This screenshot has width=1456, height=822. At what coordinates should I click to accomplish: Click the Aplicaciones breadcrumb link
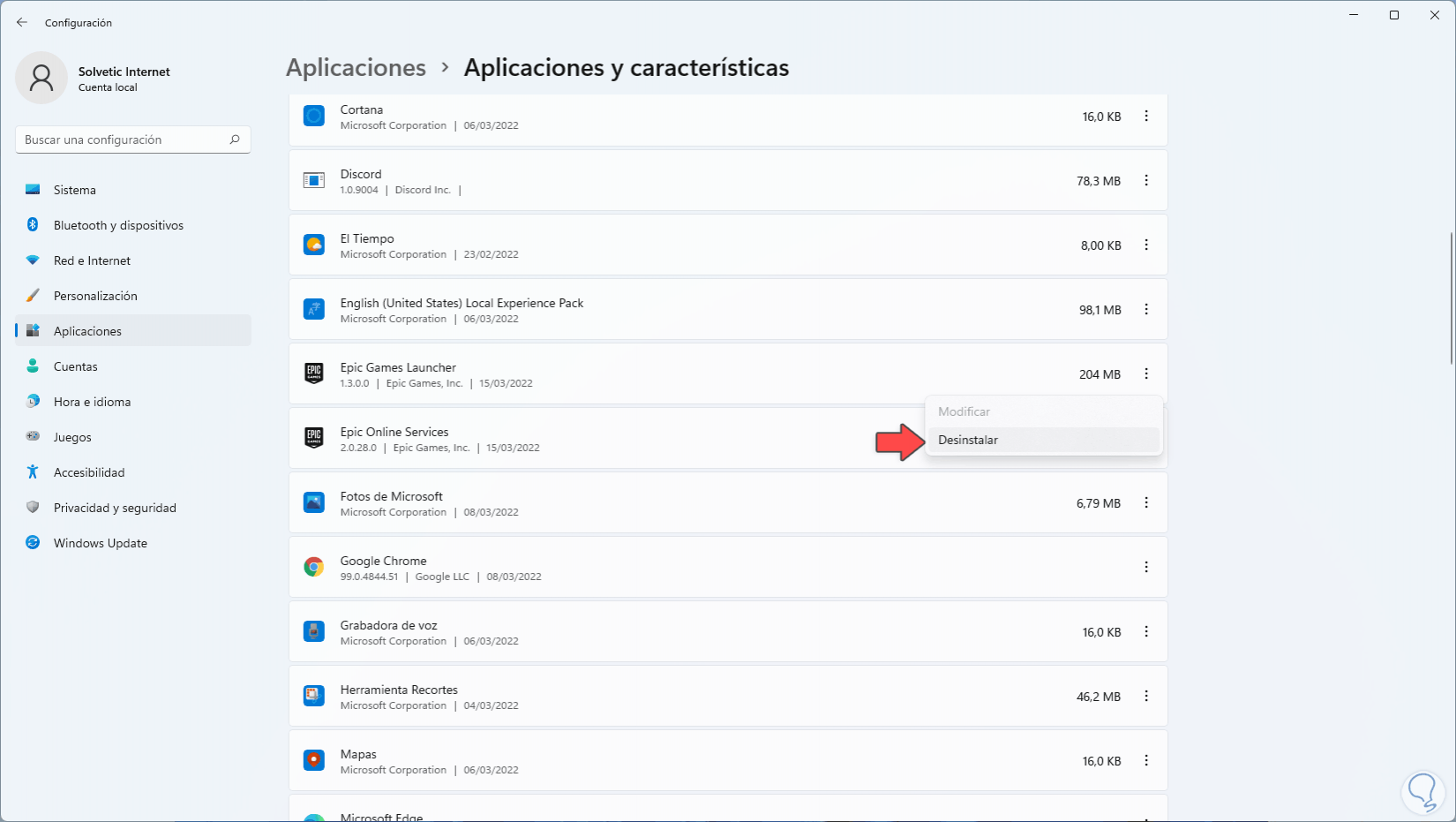356,68
